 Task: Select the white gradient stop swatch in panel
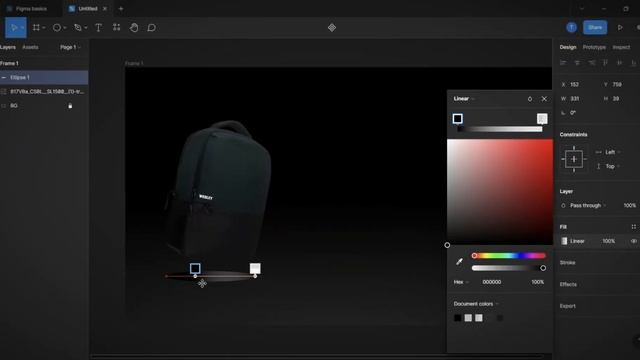[542, 119]
